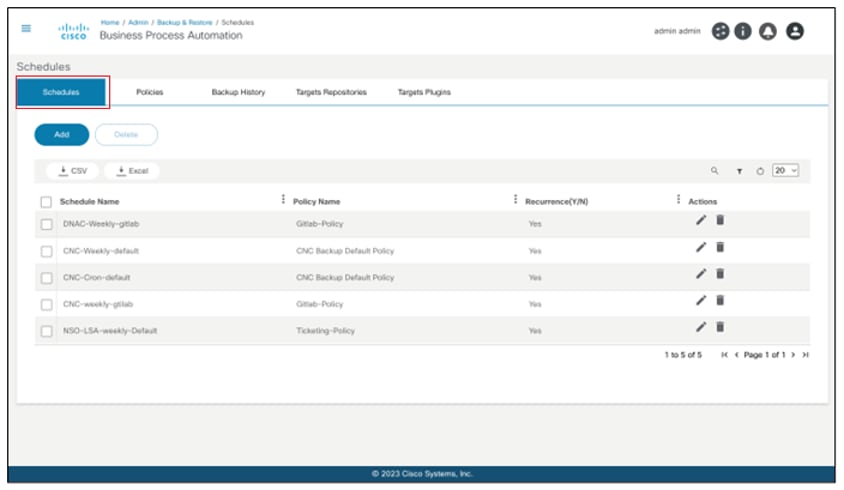Viewport: 844px width, 490px height.
Task: Open the hamburger navigation menu
Action: 26,29
